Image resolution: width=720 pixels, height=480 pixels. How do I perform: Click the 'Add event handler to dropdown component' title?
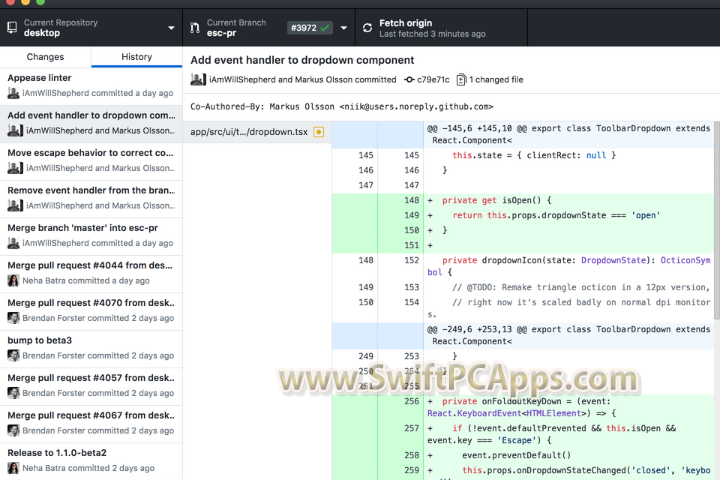tap(302, 60)
